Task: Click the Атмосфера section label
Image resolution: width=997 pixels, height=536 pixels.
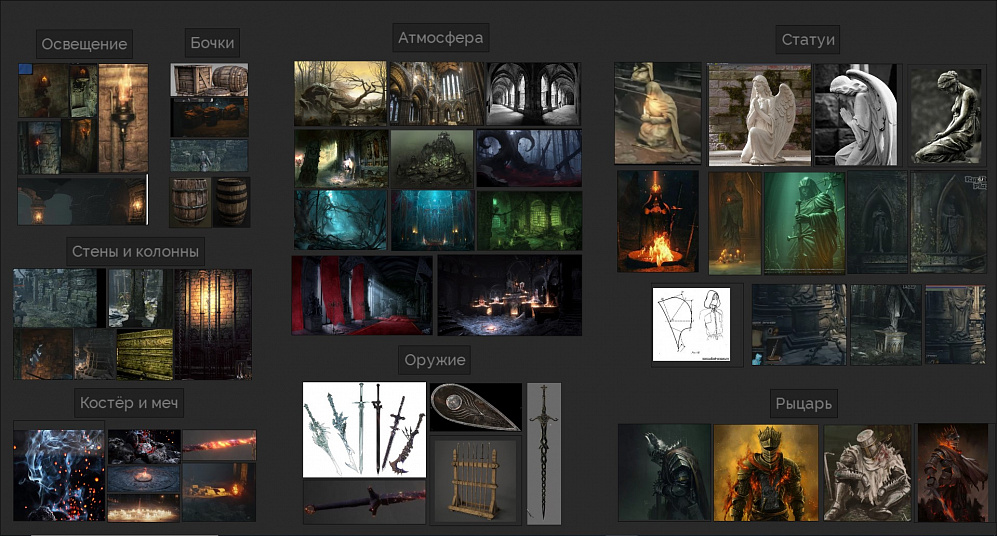Action: (440, 38)
